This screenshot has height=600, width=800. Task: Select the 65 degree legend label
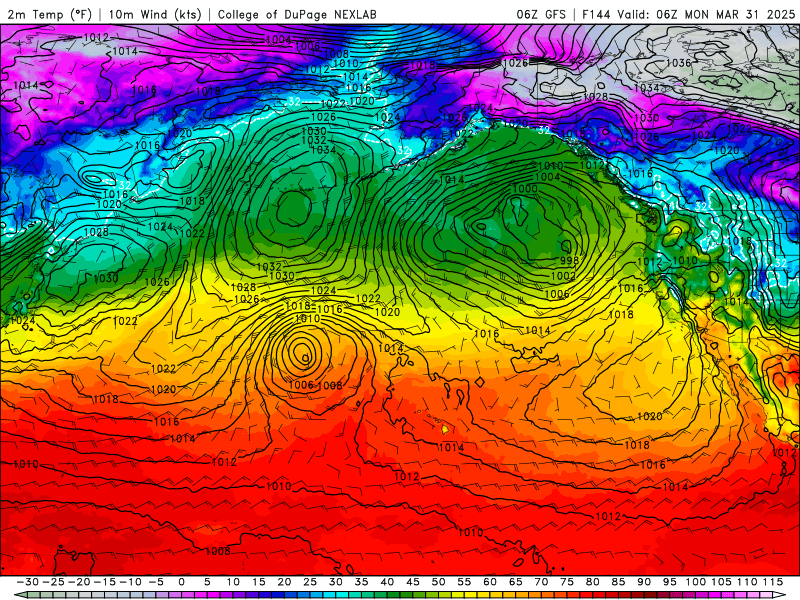click(515, 582)
